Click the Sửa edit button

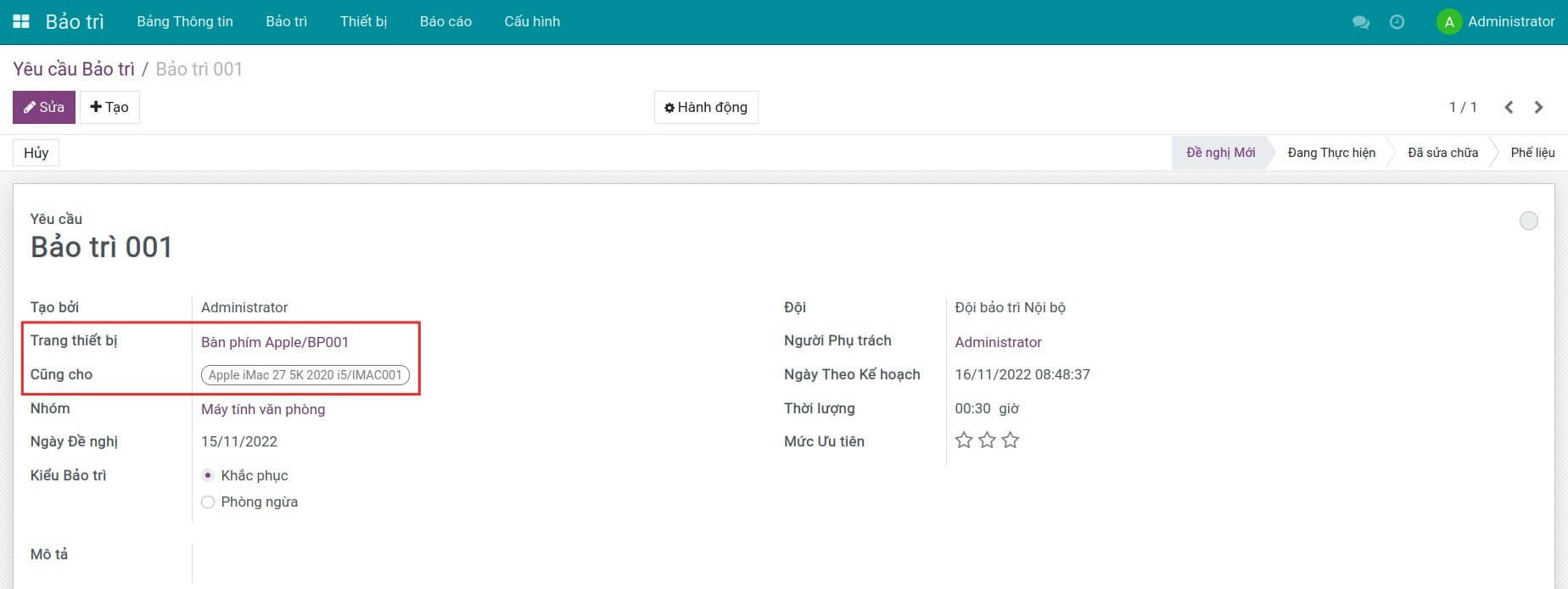click(x=44, y=107)
